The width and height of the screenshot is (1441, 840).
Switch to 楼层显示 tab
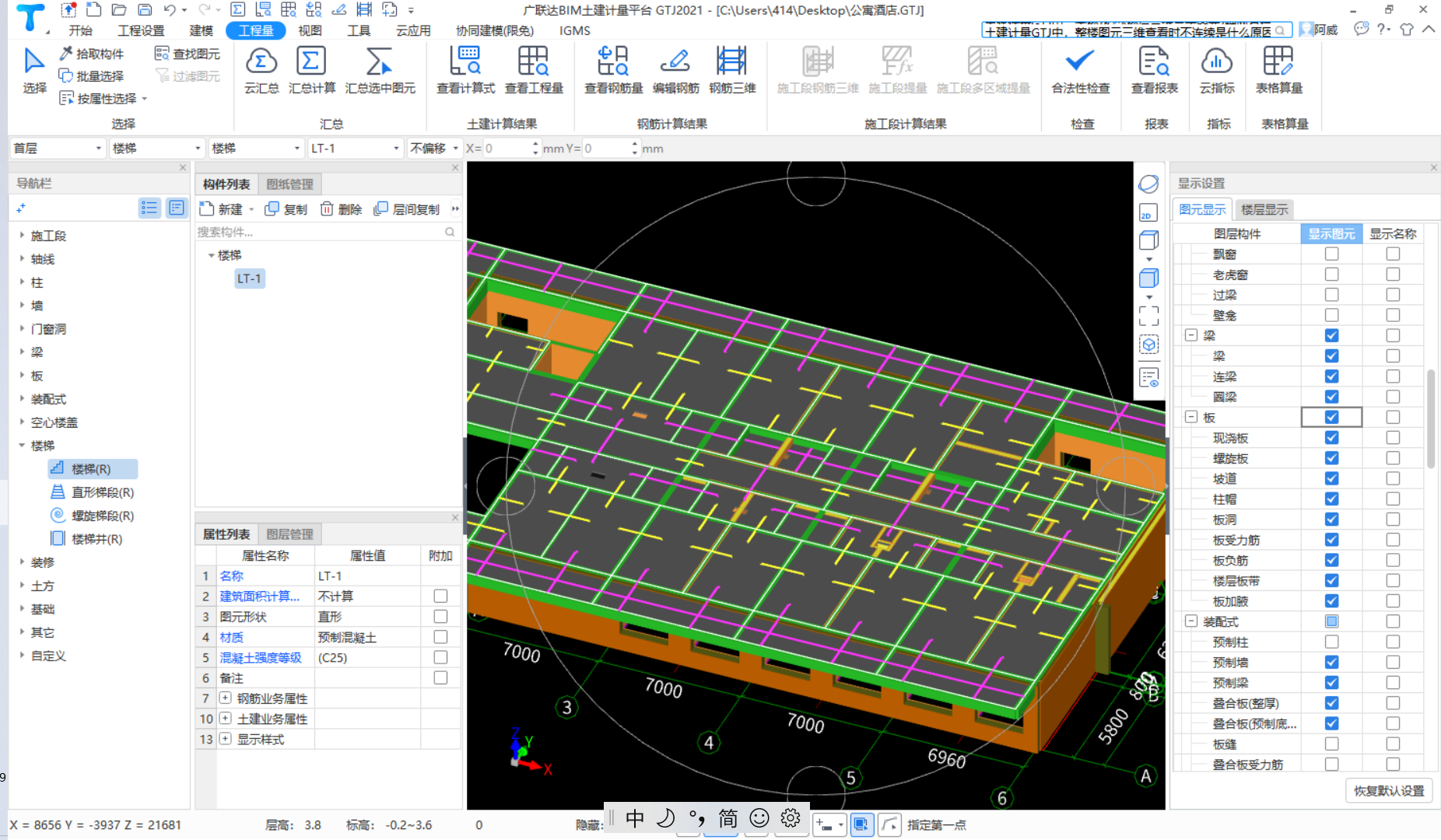tap(1264, 209)
